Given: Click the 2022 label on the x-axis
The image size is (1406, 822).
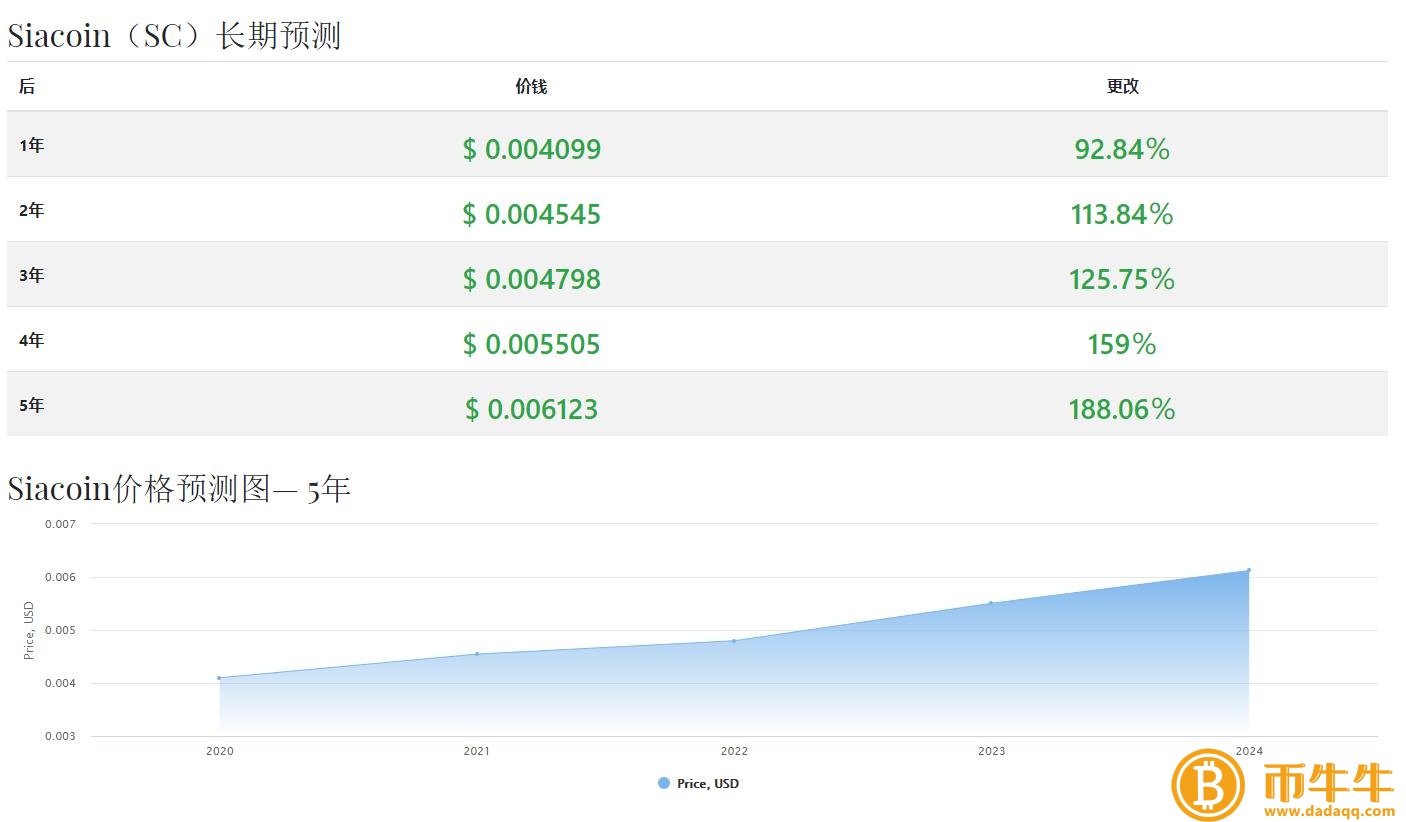Looking at the screenshot, I should click(734, 750).
